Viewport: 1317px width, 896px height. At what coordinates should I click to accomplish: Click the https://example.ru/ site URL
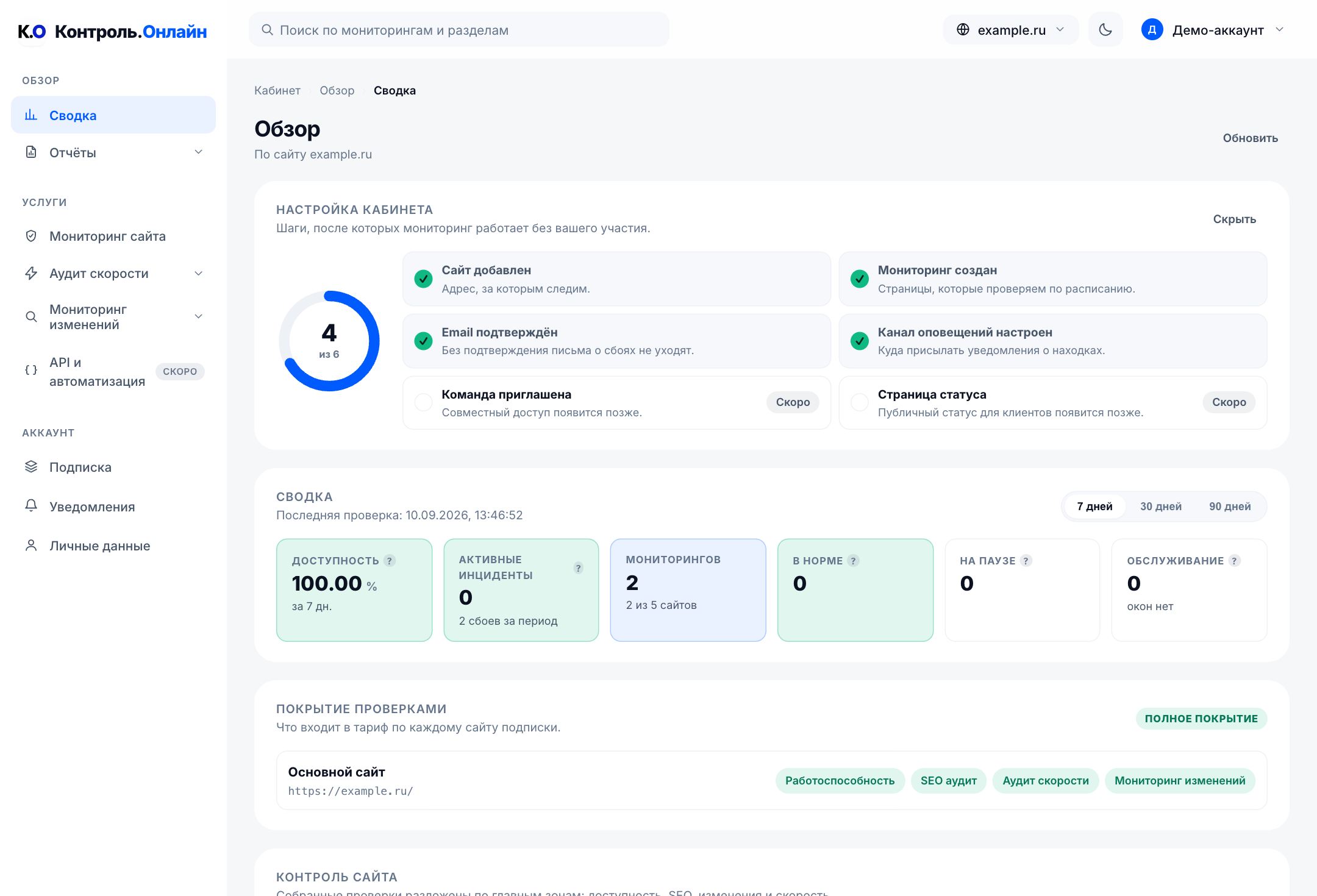click(x=351, y=791)
